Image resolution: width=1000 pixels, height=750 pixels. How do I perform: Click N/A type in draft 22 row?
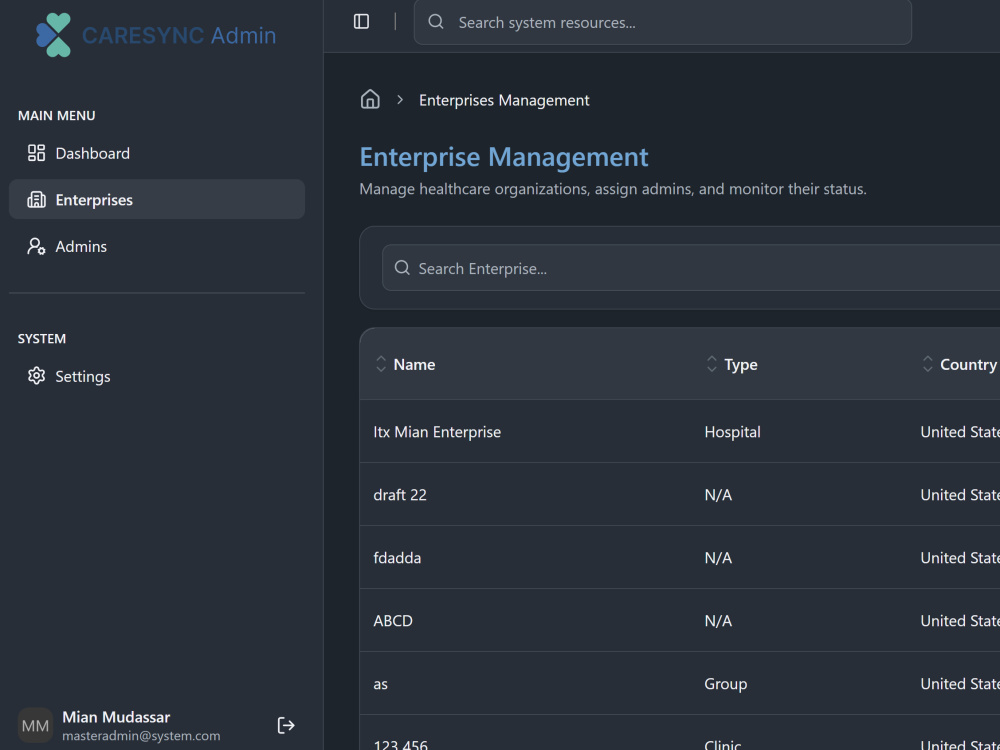point(718,495)
